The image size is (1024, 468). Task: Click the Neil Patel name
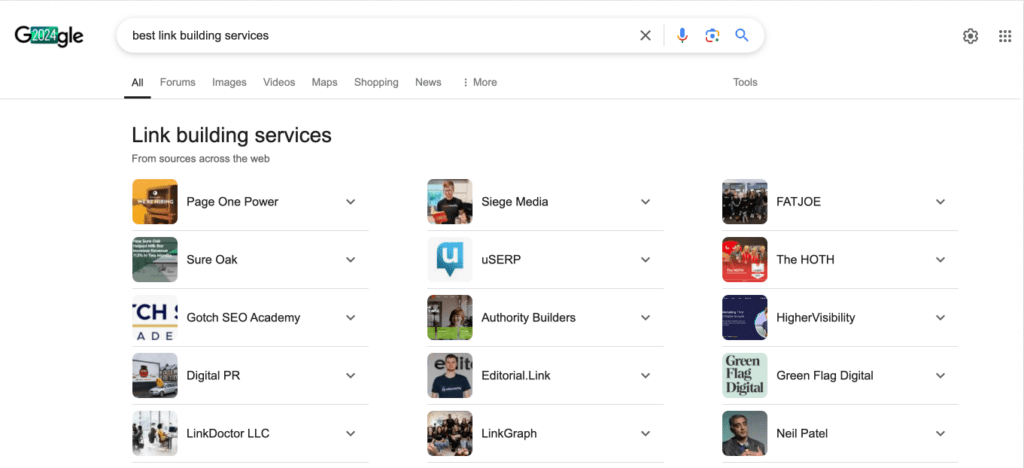click(802, 433)
